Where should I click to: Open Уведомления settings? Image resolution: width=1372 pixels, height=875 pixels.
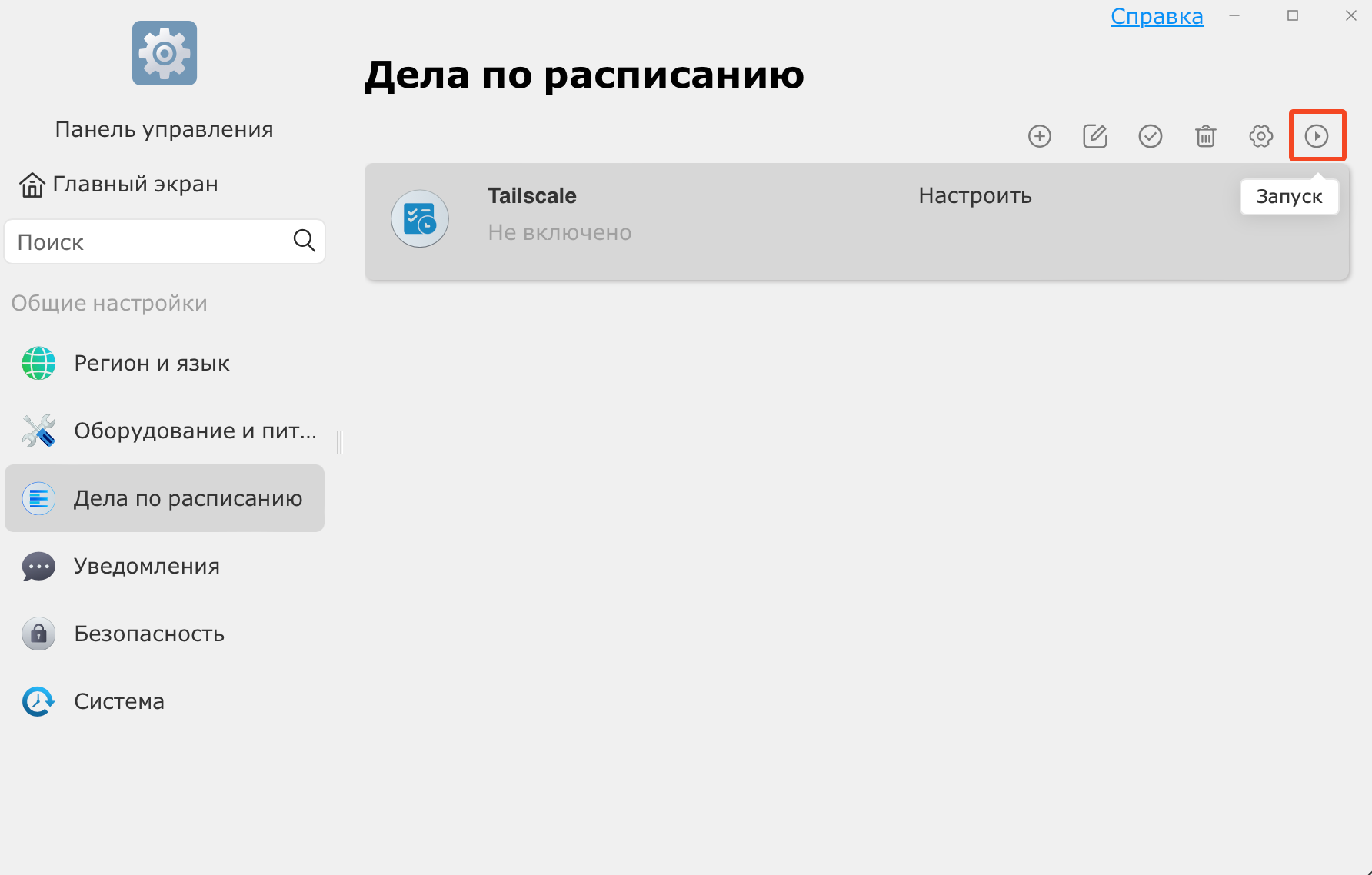point(165,566)
